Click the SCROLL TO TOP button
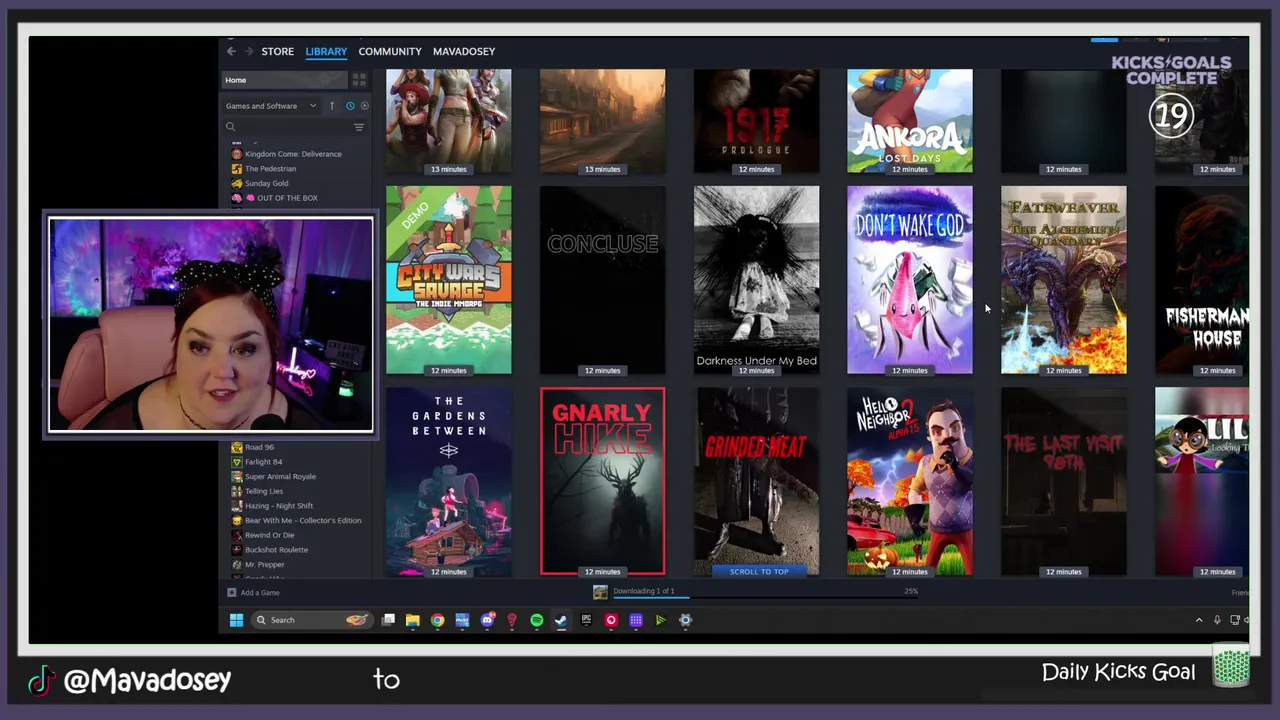1280x720 pixels. (x=758, y=572)
